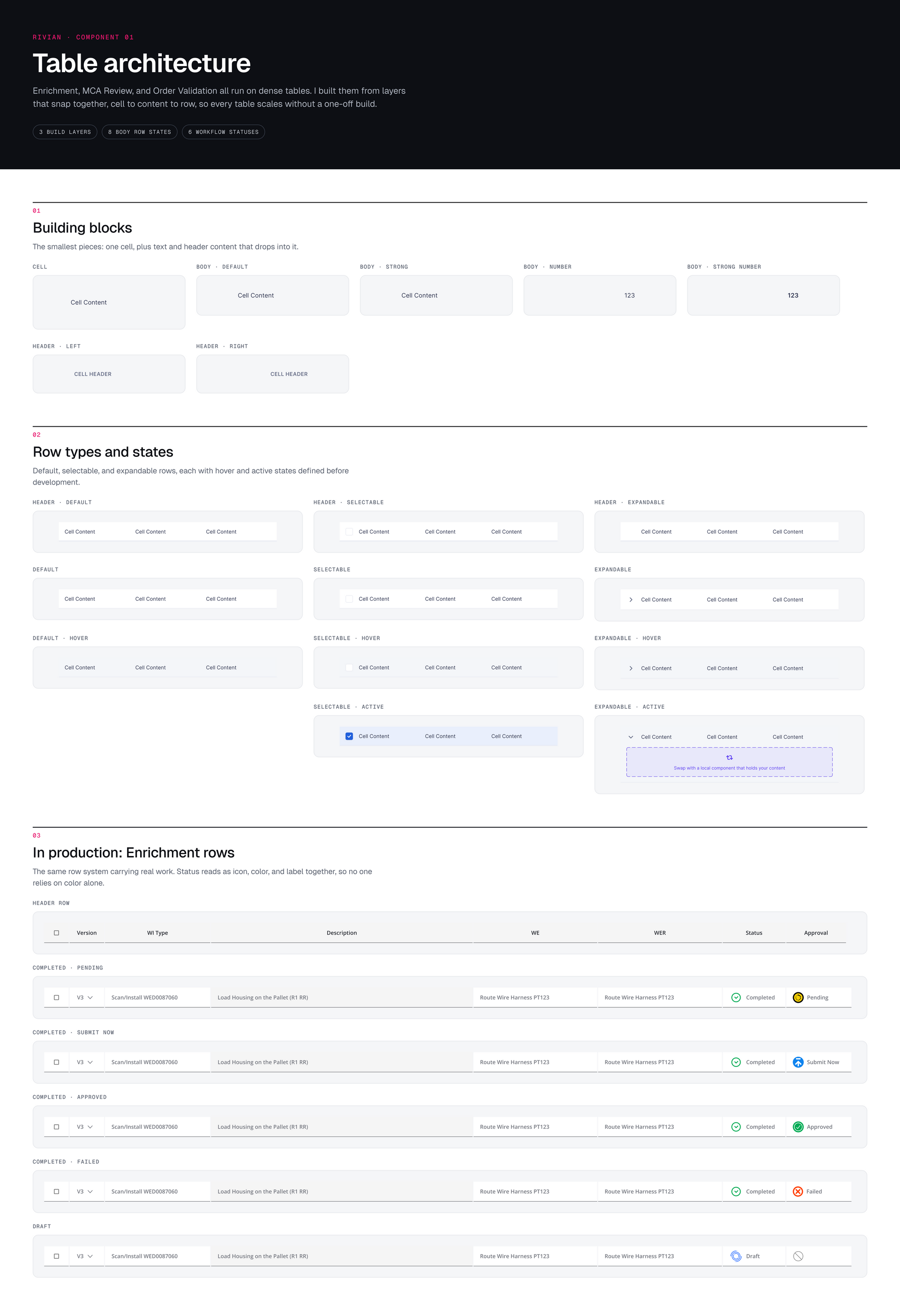Tick the Header Selectable row checkbox
The image size is (900, 1316).
pos(349,531)
